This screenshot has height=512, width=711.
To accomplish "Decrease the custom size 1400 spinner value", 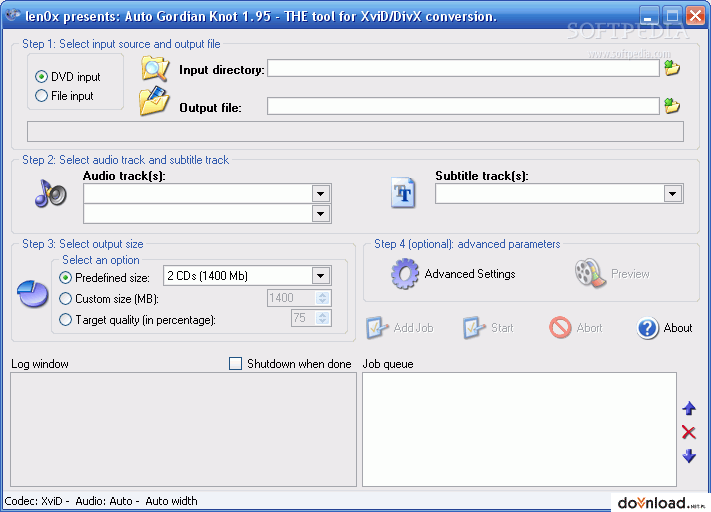I will [323, 301].
